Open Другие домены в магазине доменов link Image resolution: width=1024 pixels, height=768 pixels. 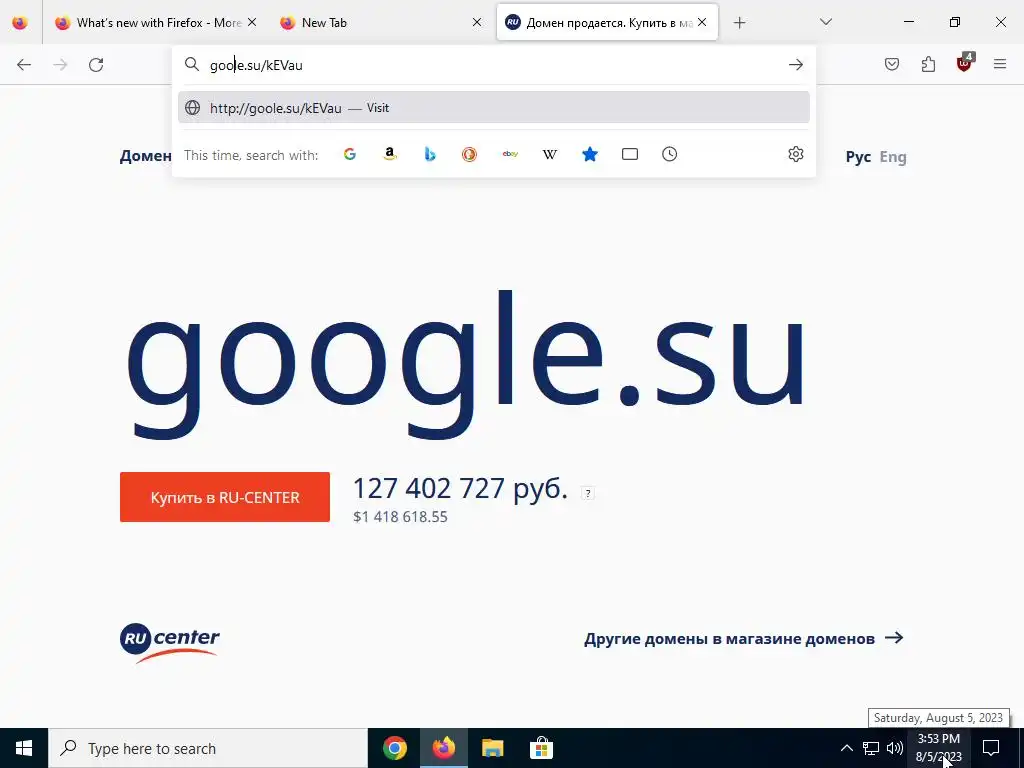(744, 638)
